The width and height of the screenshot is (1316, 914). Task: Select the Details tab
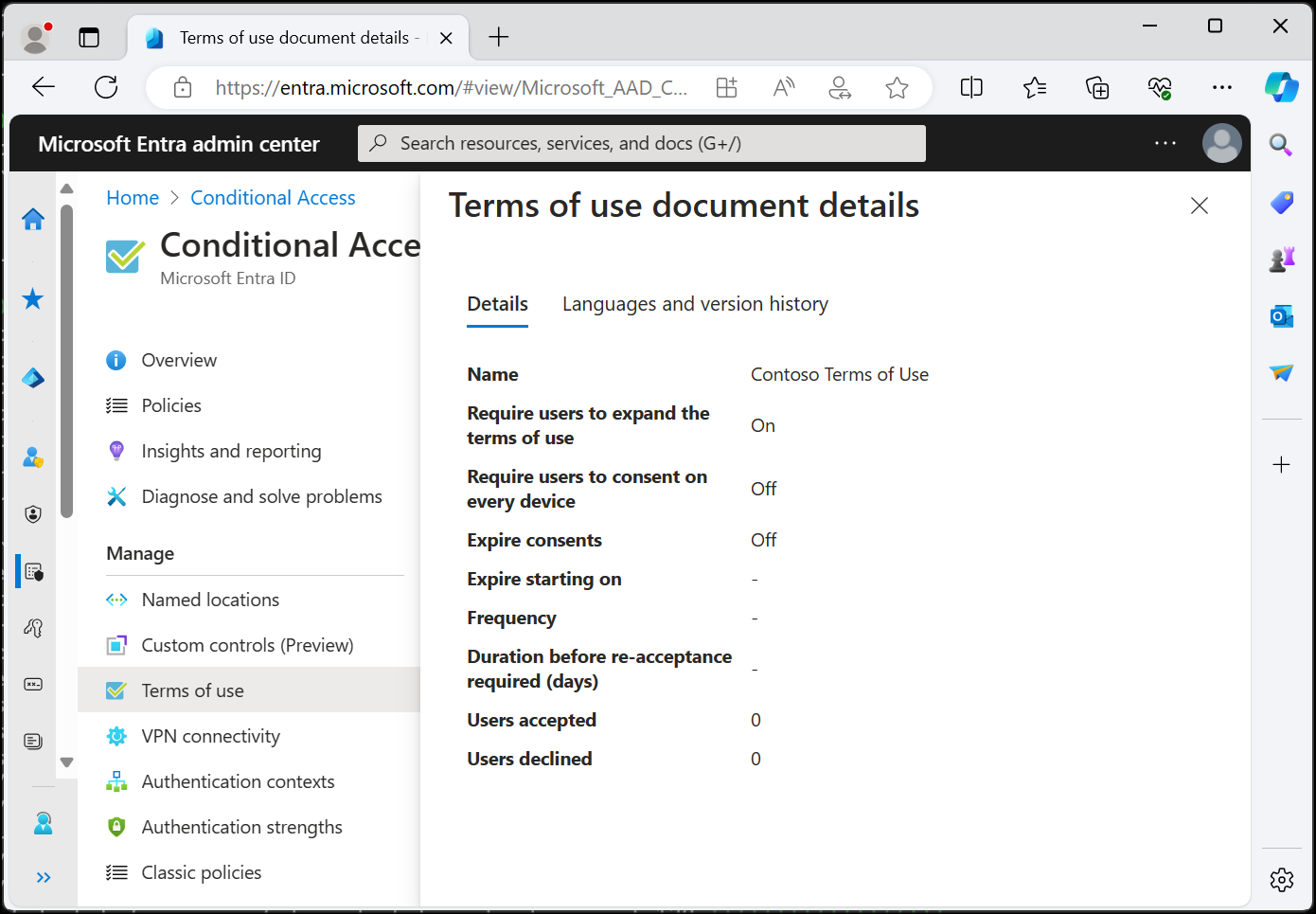click(497, 303)
